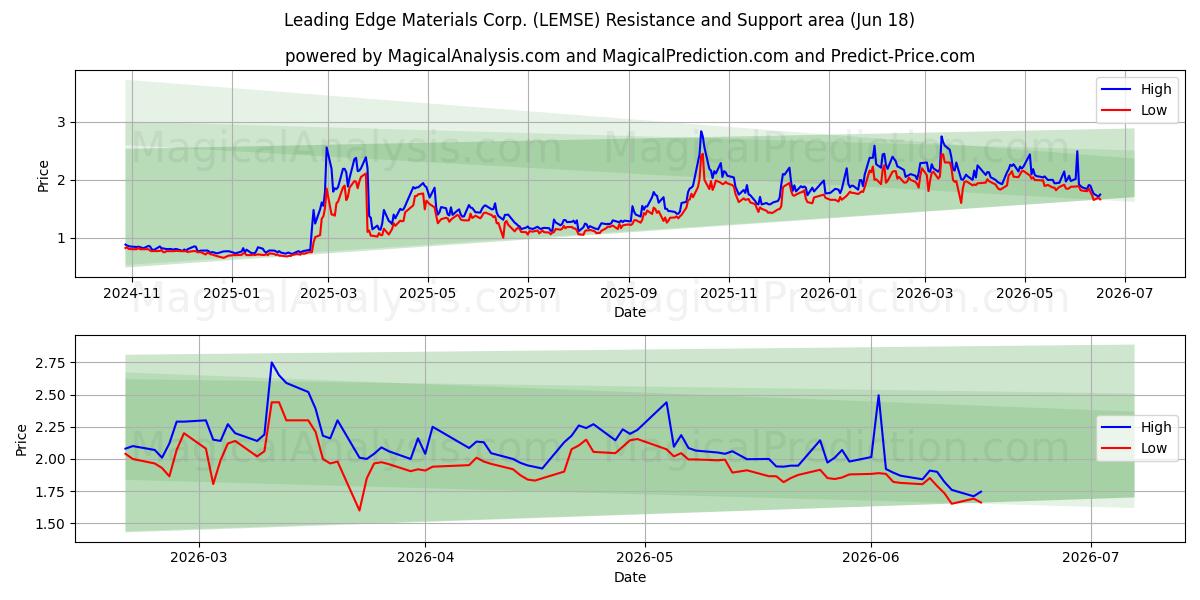The height and width of the screenshot is (600, 1200).
Task: Click the '2025-05' tick label
Action: 428,293
